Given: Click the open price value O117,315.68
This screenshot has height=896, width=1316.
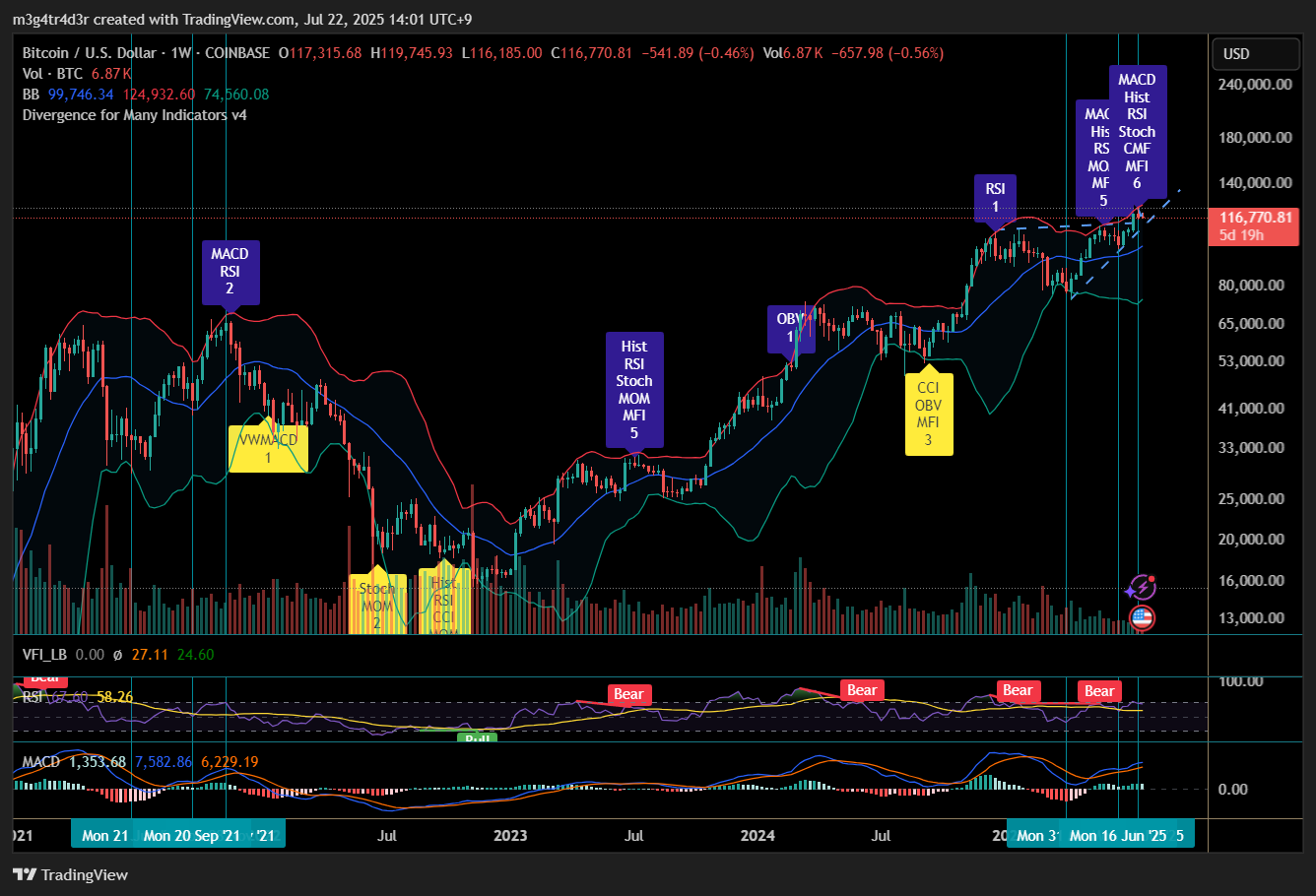Looking at the screenshot, I should coord(320,53).
